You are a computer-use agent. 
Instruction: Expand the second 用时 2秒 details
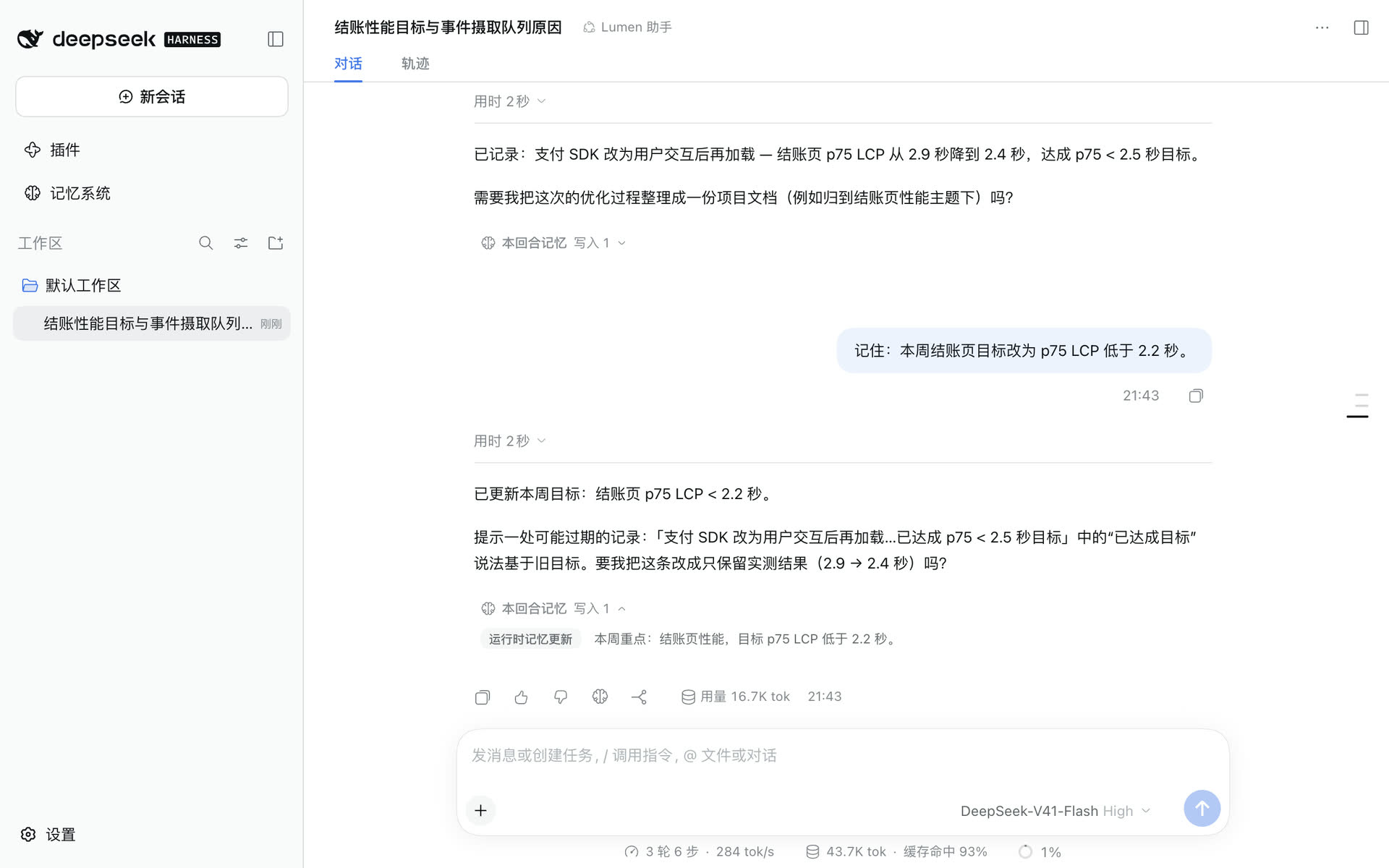click(x=509, y=441)
